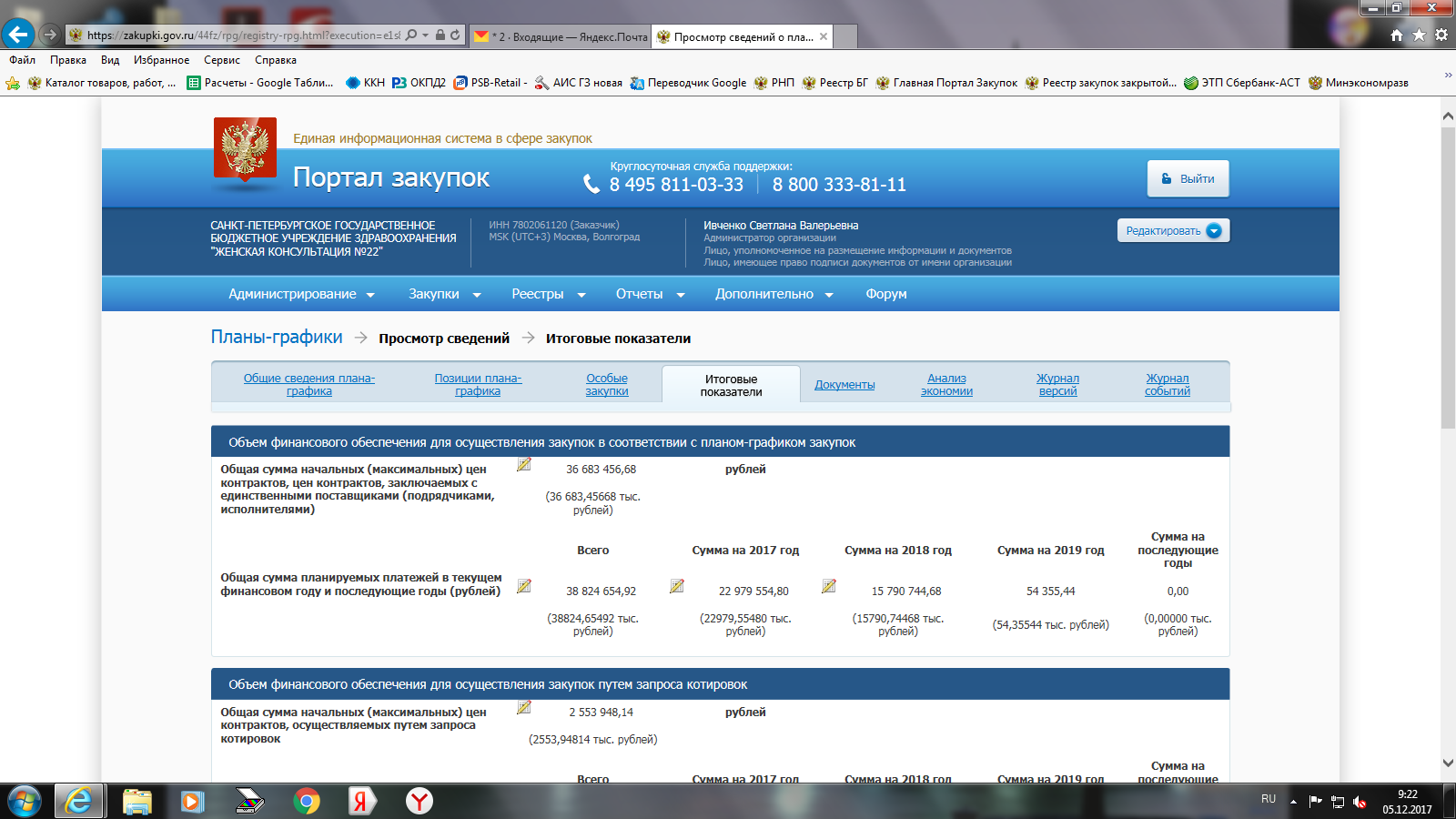Viewport: 1456px width, 819px height.
Task: Open Справка browser menu
Action: (x=276, y=60)
